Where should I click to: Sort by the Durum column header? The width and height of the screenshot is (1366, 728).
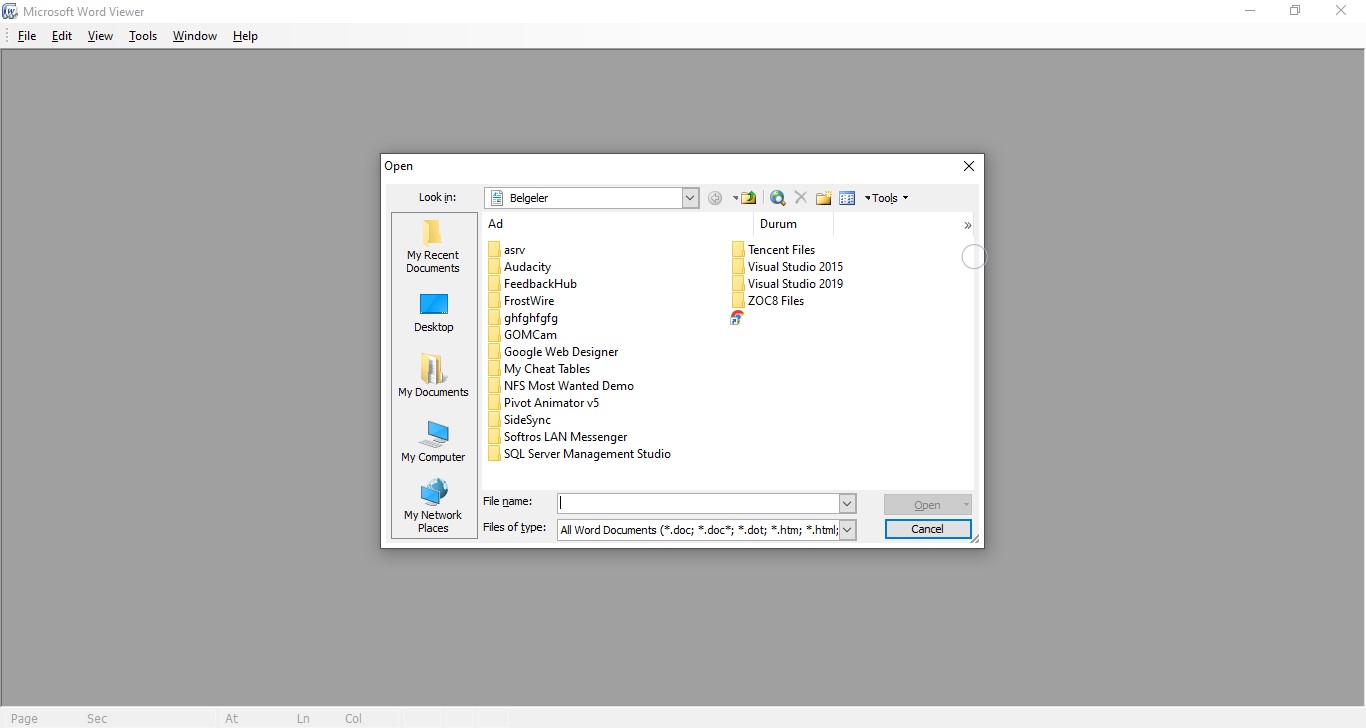click(x=793, y=224)
